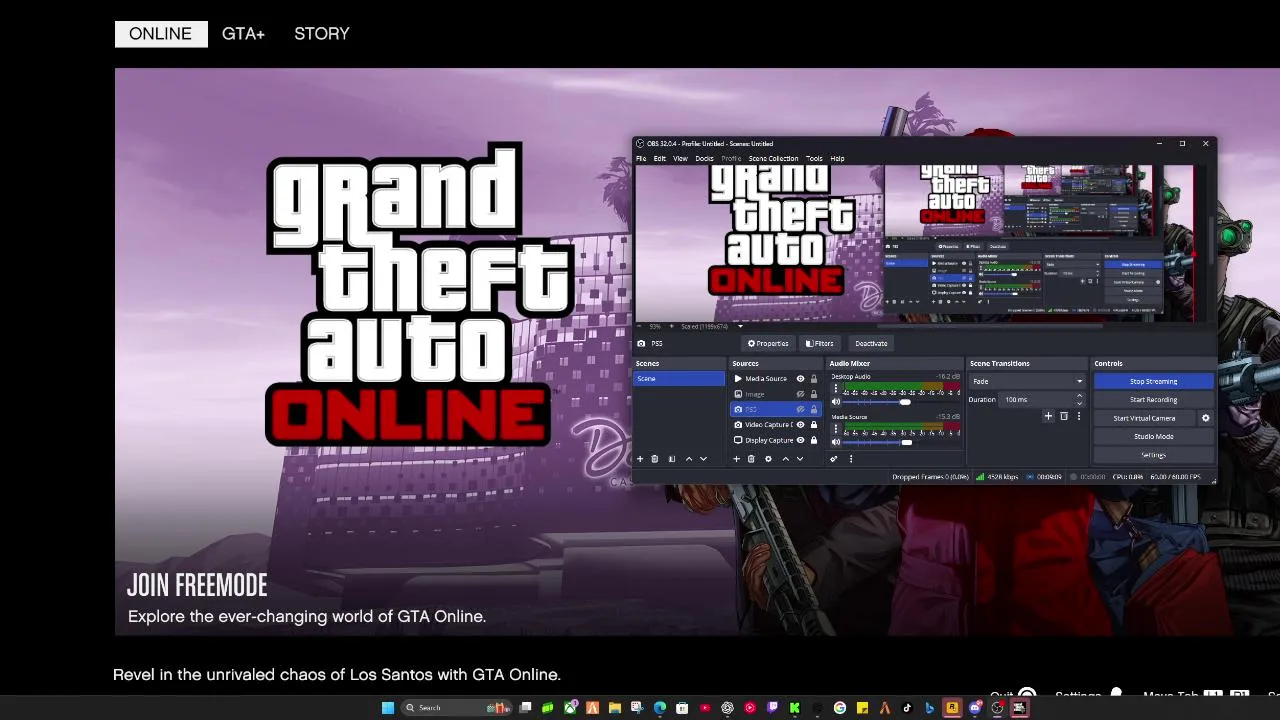
Task: Open source properties gear in Sources toolbar
Action: point(768,459)
